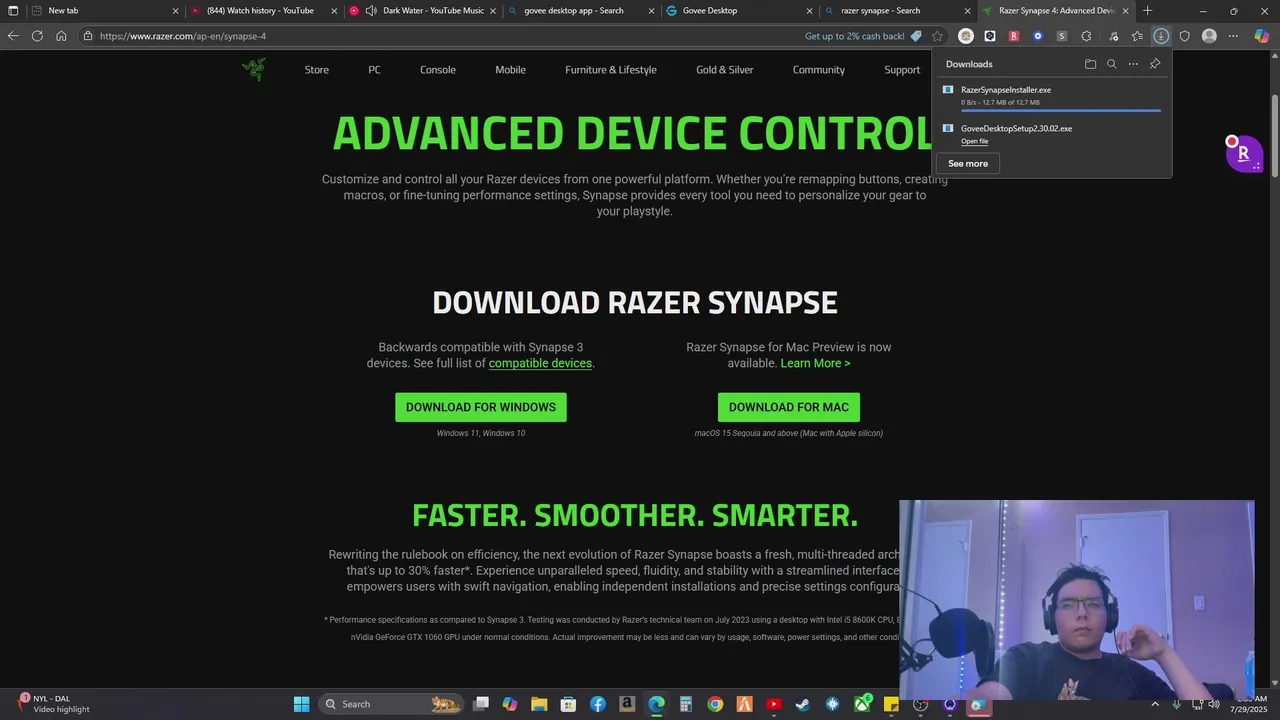Click the Windows Start button
1280x720 pixels.
(301, 704)
